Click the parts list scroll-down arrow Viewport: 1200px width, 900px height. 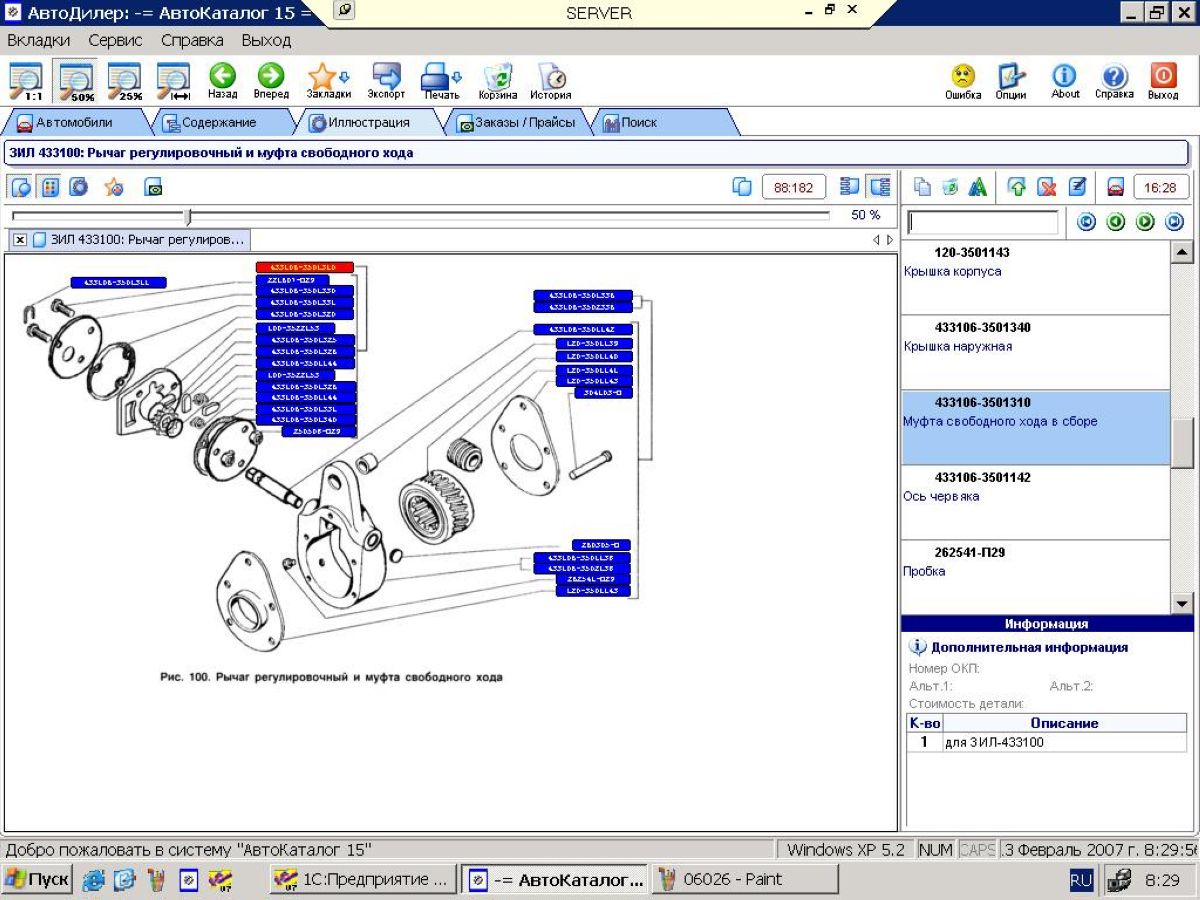(x=1182, y=603)
